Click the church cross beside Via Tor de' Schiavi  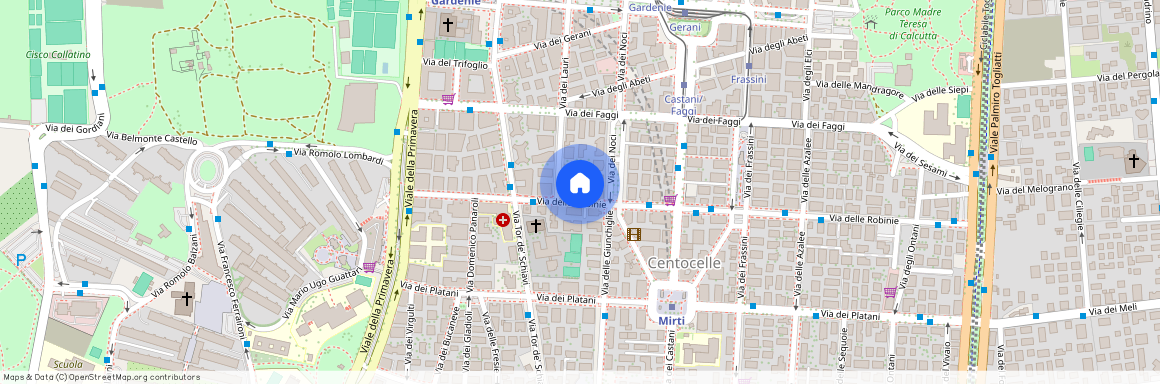[x=536, y=226]
